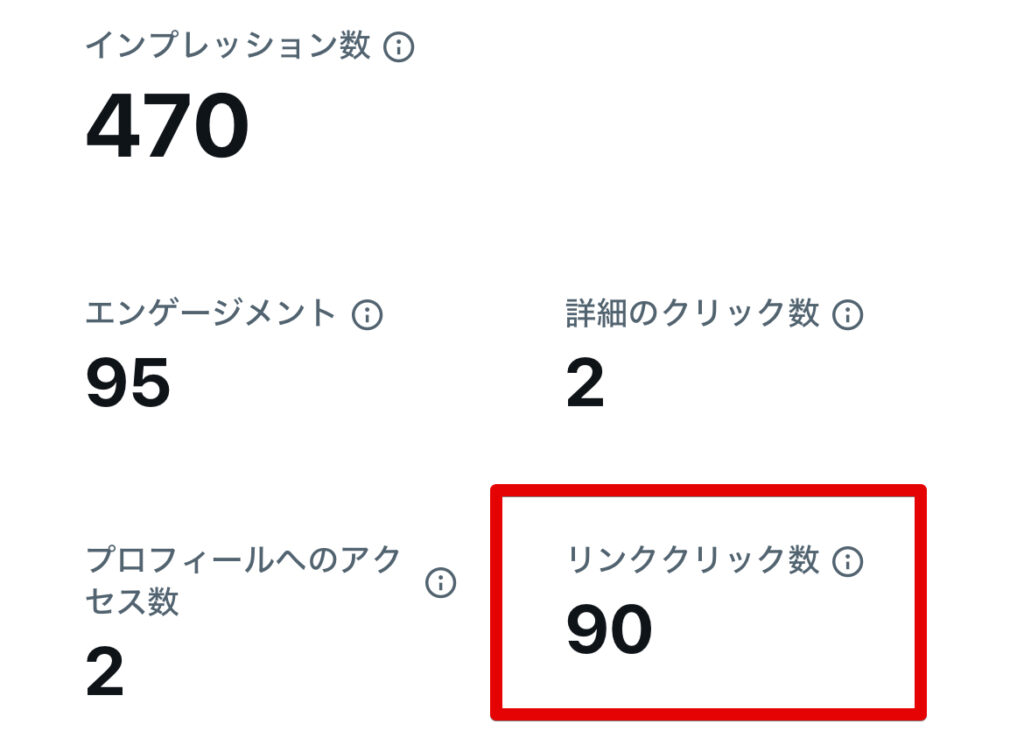Tap info icon beside 詳細のクリック数
This screenshot has height=745, width=1024.
coord(848,315)
